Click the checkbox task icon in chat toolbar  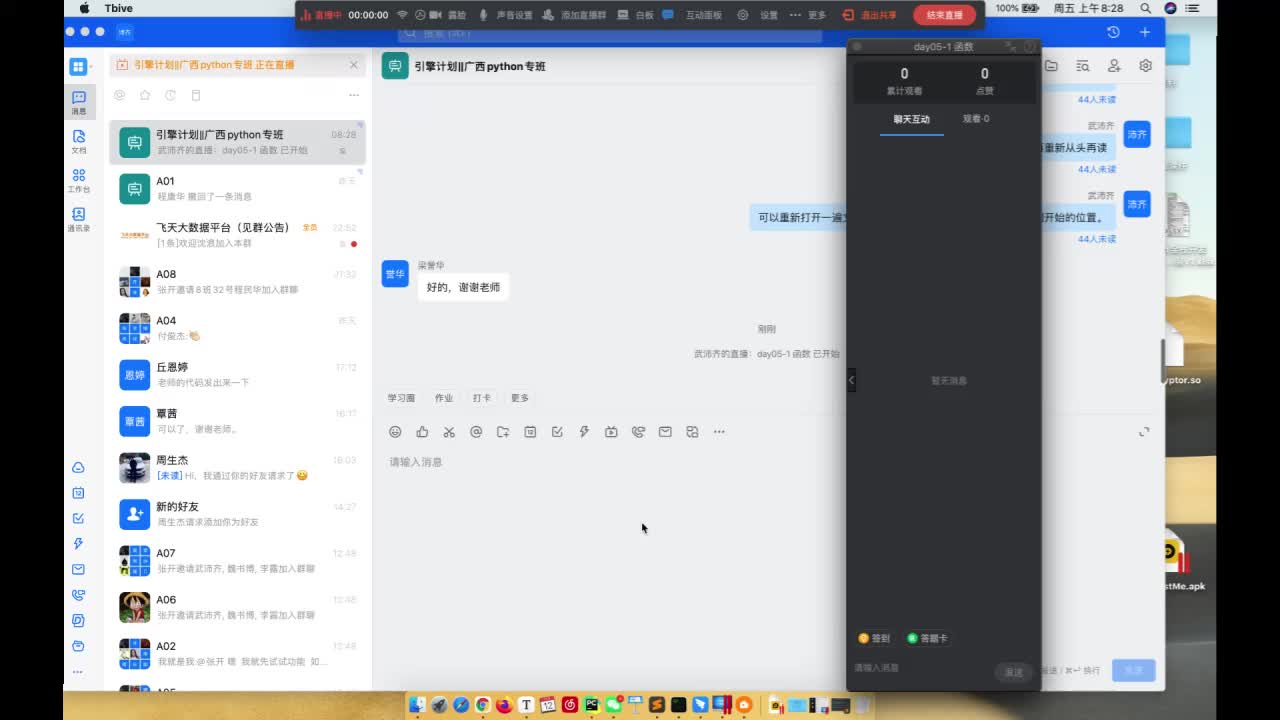pos(557,432)
